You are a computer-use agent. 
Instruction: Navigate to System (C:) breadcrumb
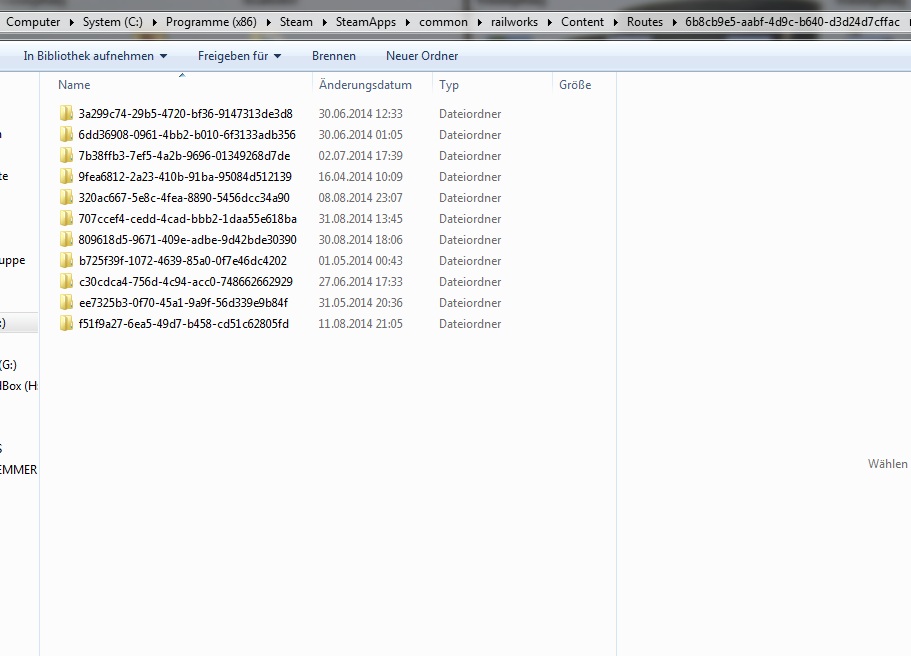112,22
